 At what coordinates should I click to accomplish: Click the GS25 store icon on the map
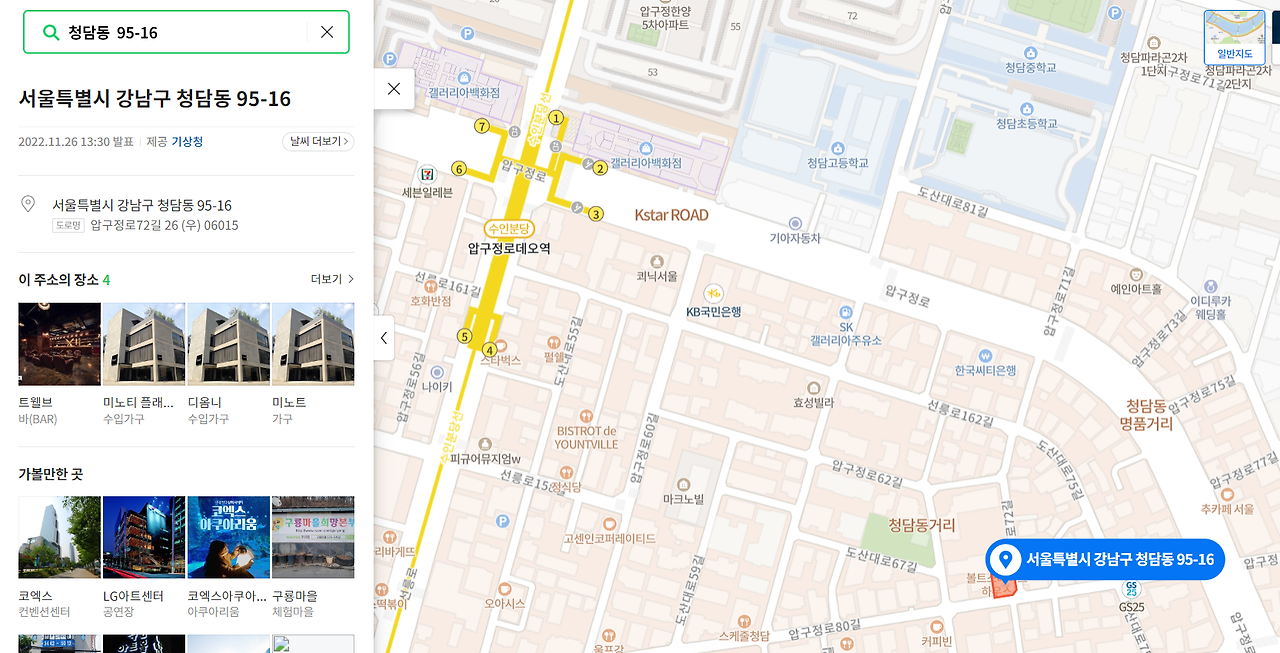coord(1132,588)
